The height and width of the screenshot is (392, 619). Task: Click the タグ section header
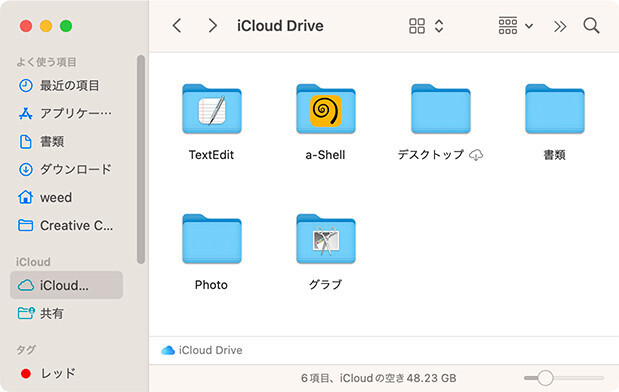(x=26, y=349)
